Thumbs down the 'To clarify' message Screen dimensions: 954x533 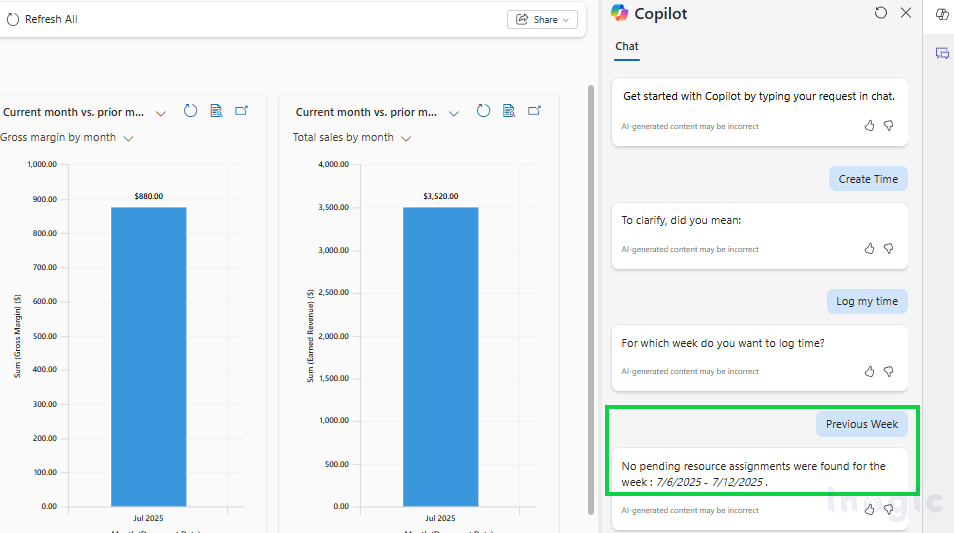click(x=888, y=249)
